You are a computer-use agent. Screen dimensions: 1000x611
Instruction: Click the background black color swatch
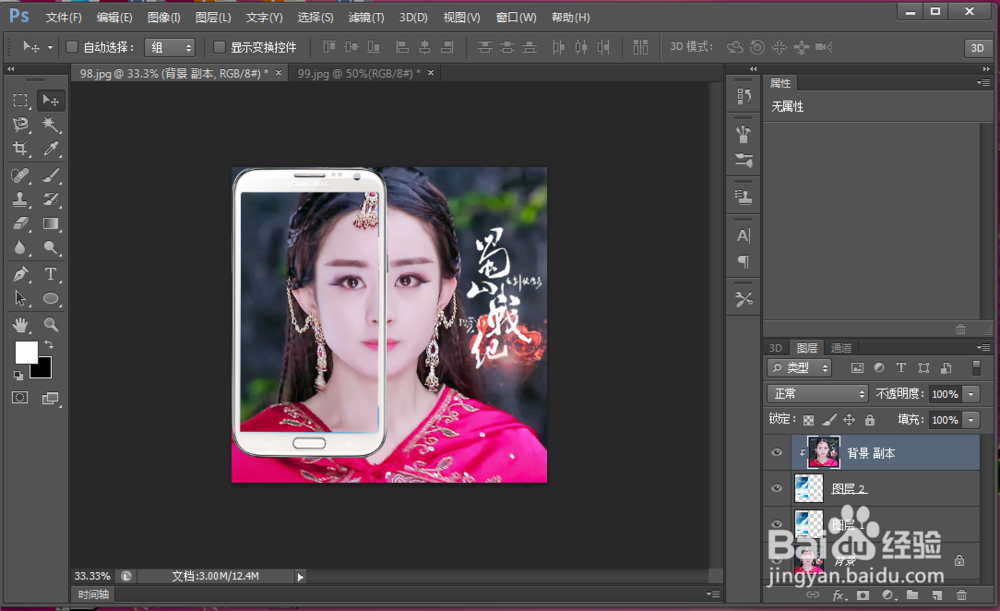44,370
